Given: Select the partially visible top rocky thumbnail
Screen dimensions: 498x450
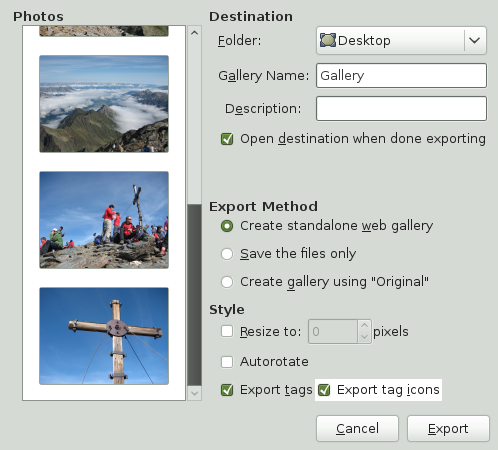Looking at the screenshot, I should [x=104, y=31].
